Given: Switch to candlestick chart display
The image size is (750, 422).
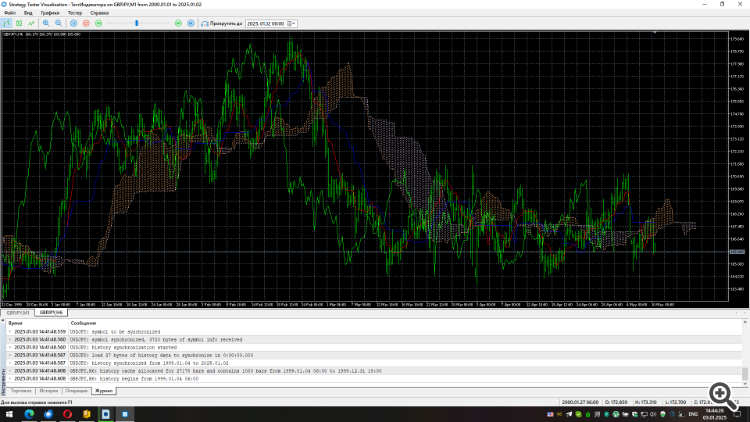Looking at the screenshot, I should click(x=19, y=23).
